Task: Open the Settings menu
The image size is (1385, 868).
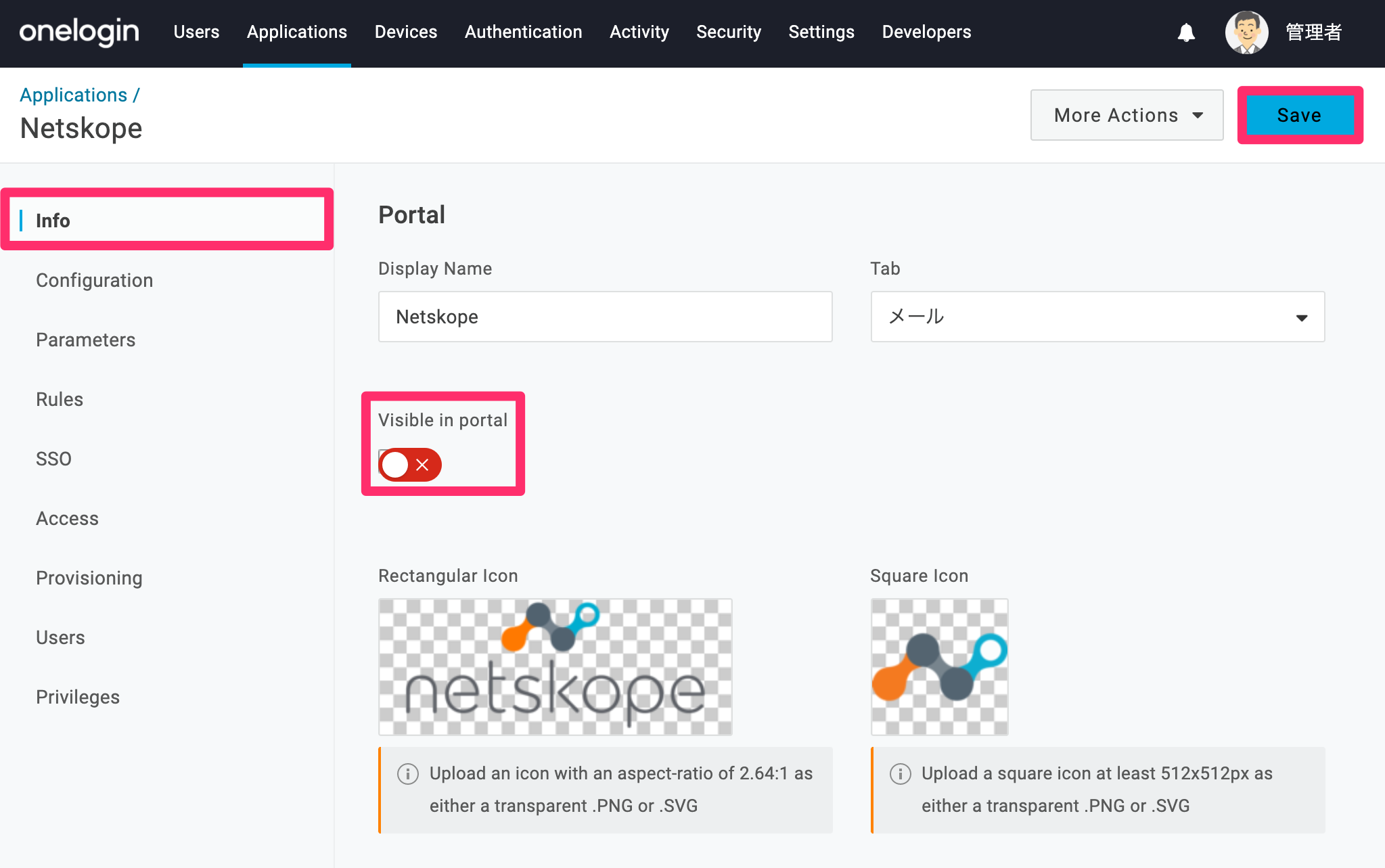Action: [821, 32]
